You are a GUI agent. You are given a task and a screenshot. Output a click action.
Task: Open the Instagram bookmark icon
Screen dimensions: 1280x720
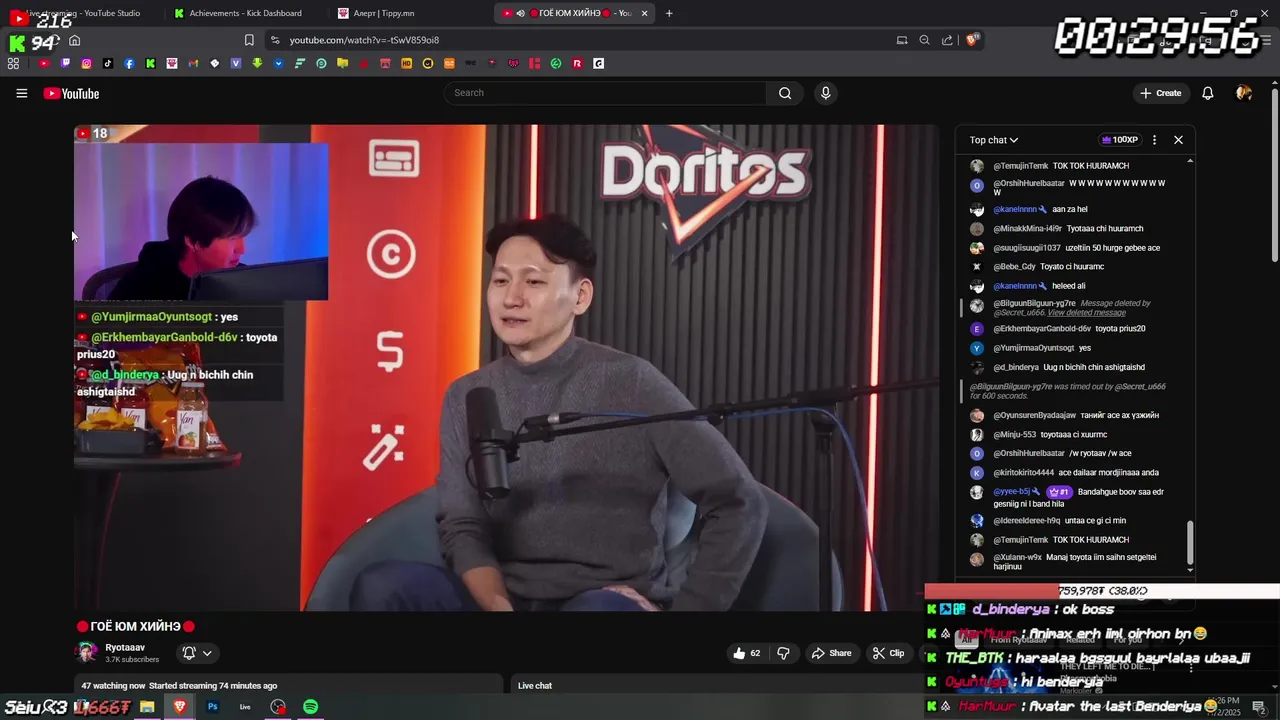(x=87, y=63)
